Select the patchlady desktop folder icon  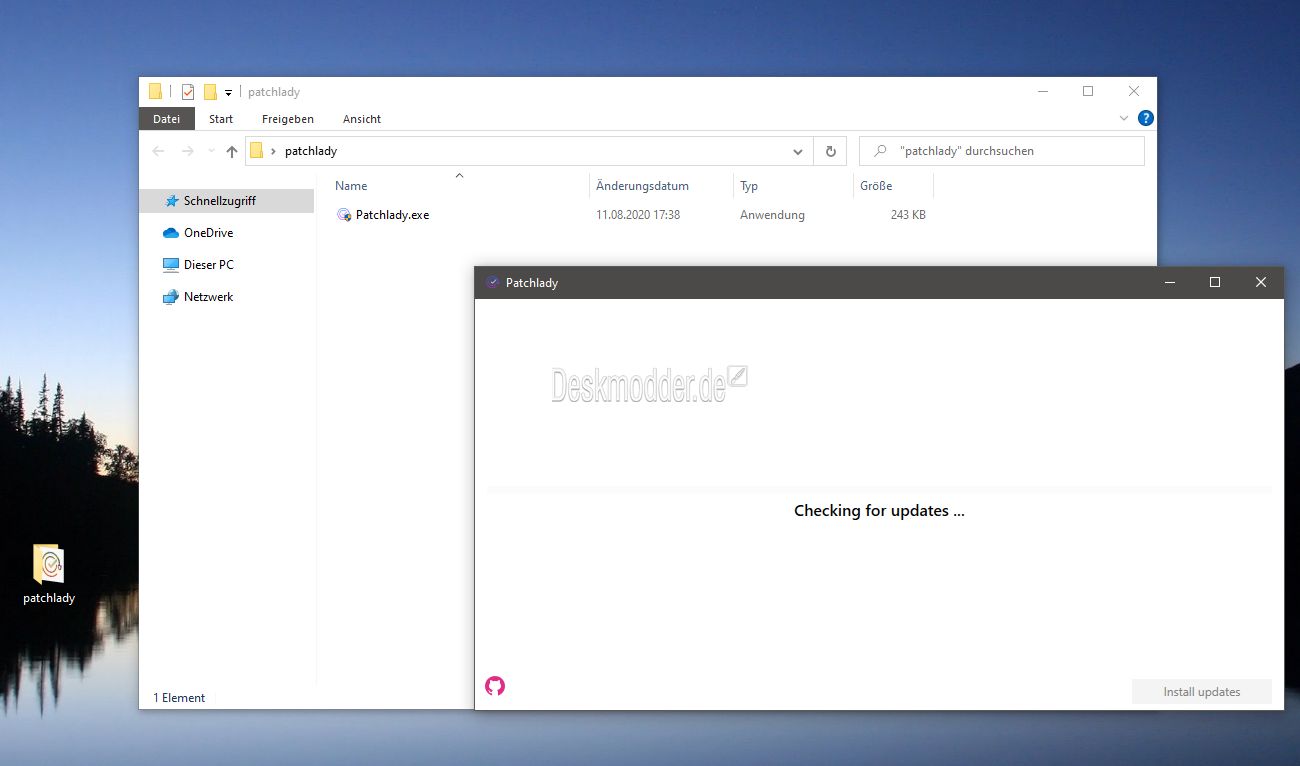[x=49, y=575]
